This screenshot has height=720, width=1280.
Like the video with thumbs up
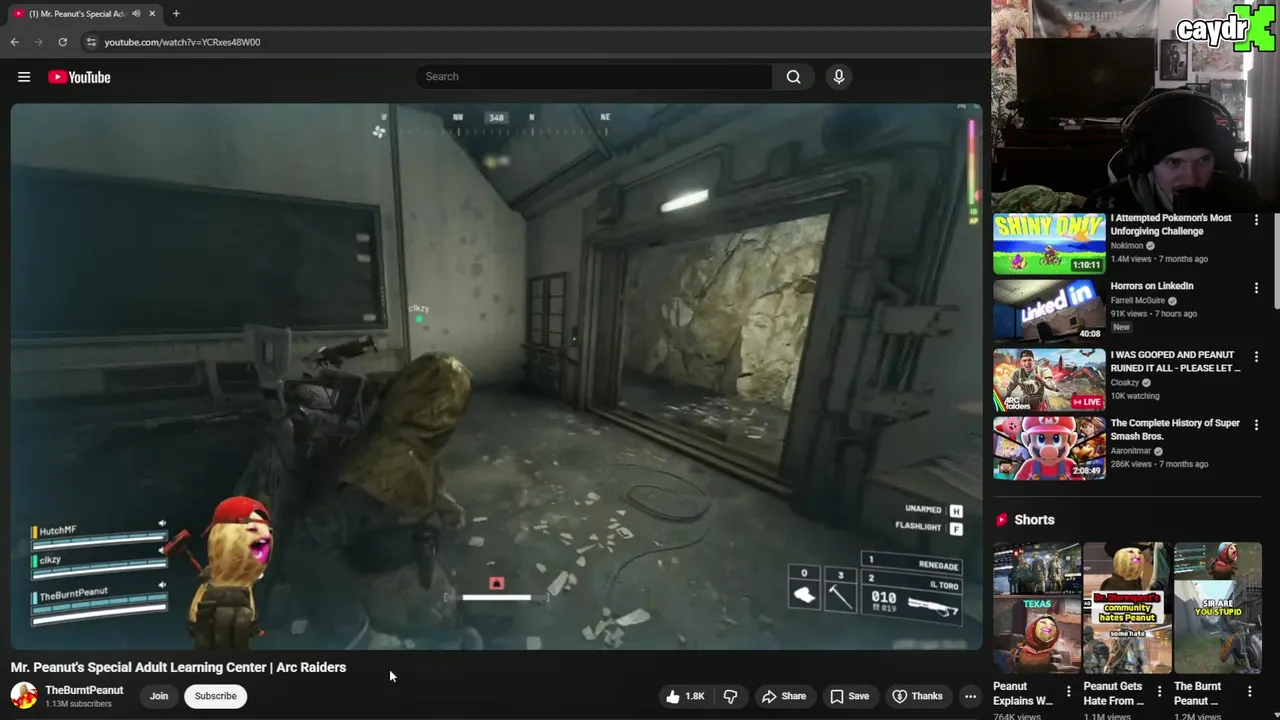click(686, 696)
